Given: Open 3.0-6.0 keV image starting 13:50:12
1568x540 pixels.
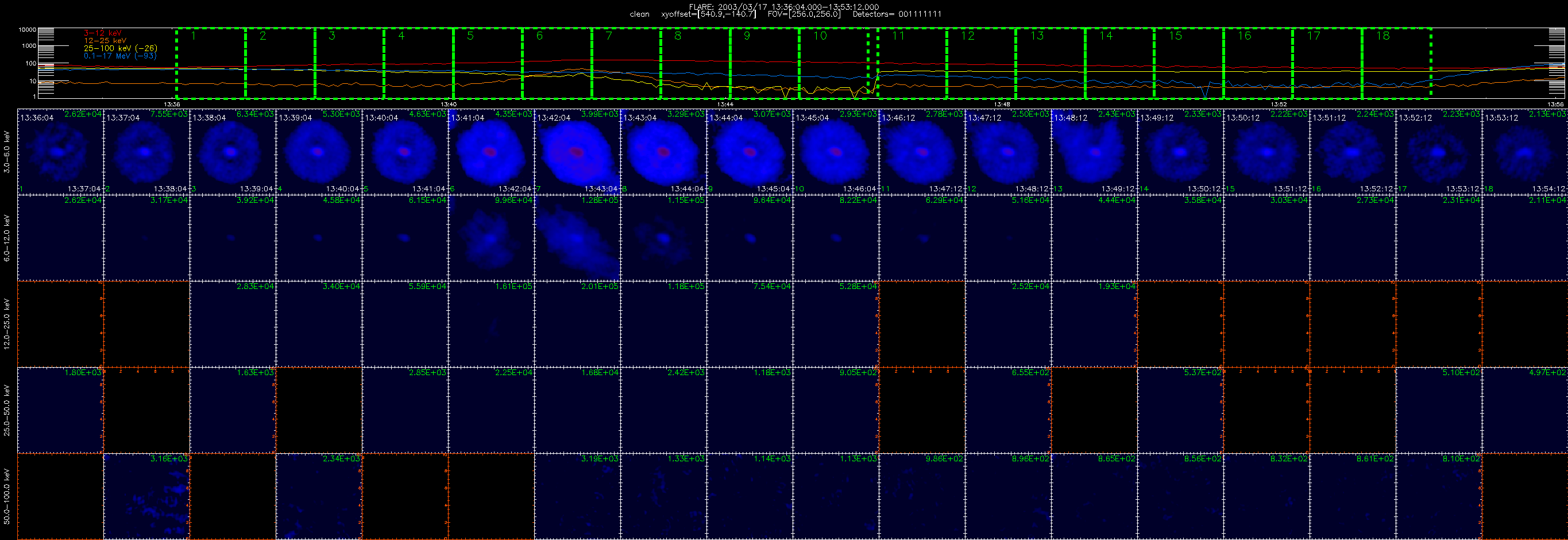Looking at the screenshot, I should [x=1266, y=152].
